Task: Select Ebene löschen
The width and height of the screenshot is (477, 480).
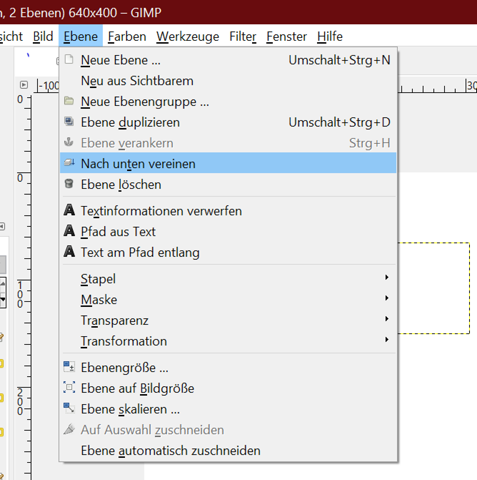Action: point(228,184)
